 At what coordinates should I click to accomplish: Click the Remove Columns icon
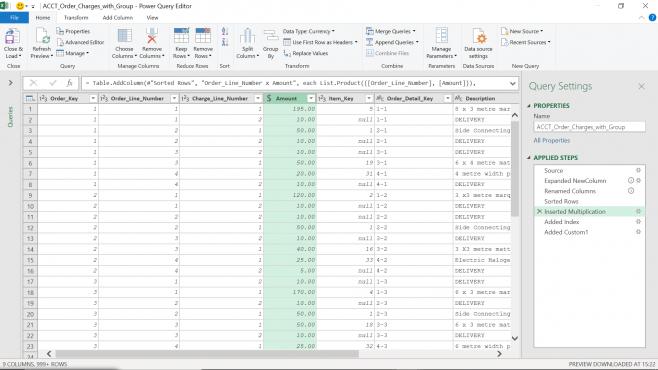point(151,36)
